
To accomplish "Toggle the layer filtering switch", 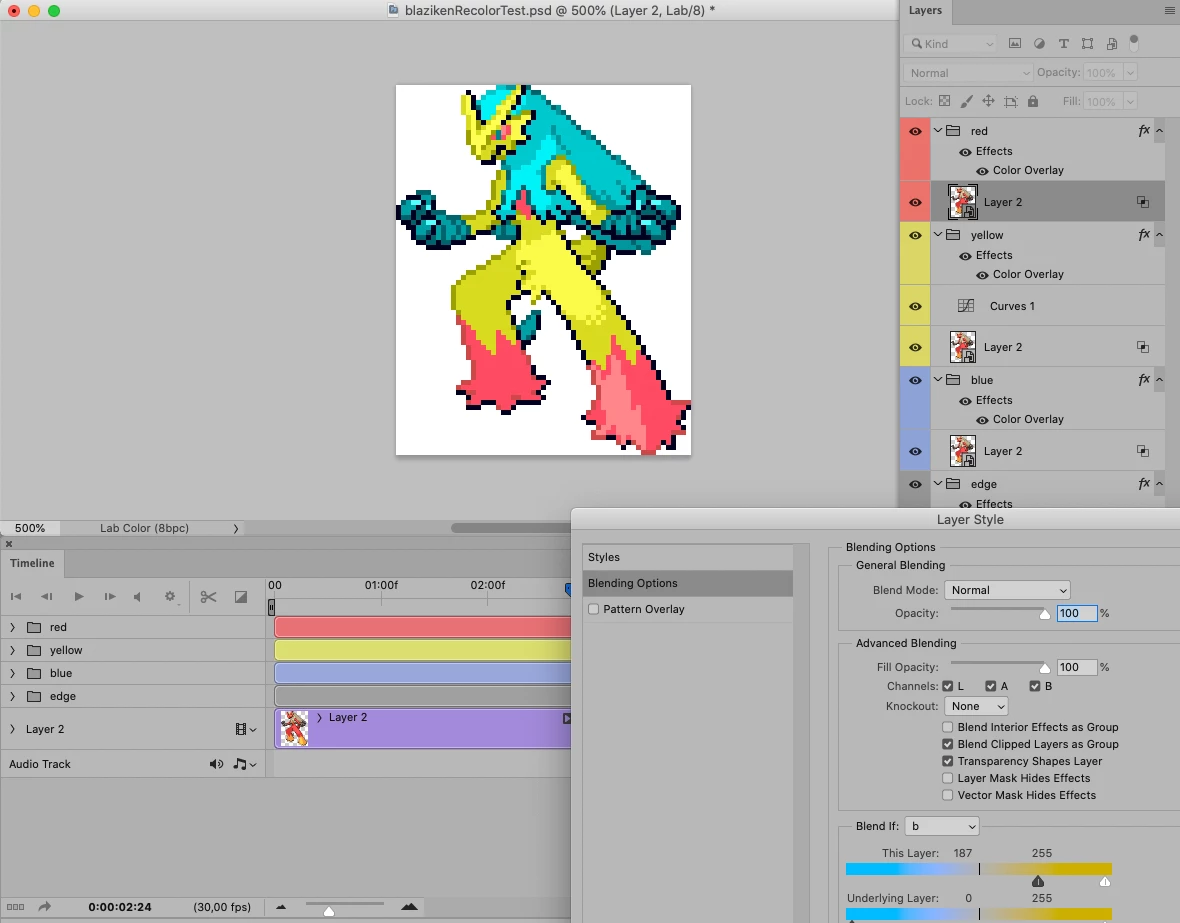I will pyautogui.click(x=1134, y=43).
